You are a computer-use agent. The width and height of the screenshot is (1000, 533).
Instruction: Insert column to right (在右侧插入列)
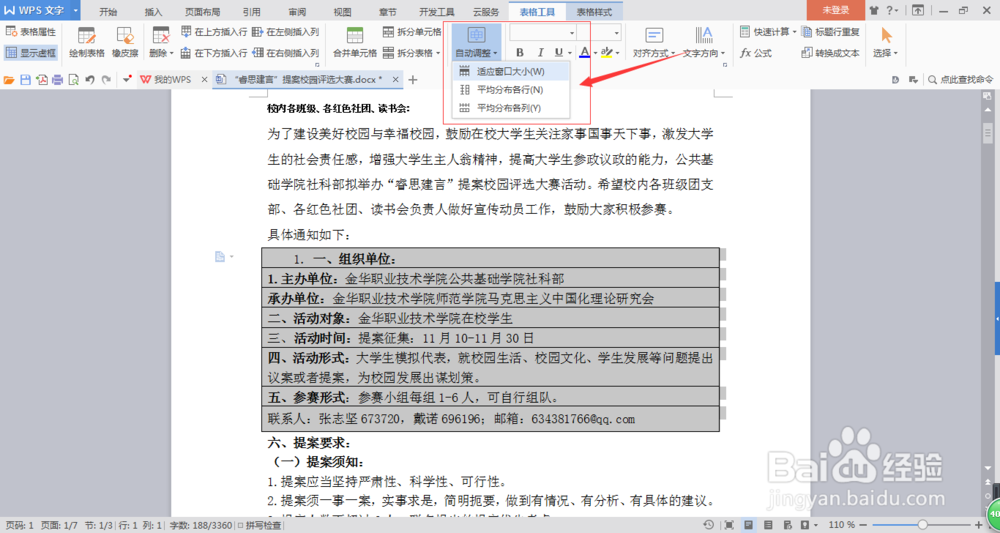coord(286,53)
